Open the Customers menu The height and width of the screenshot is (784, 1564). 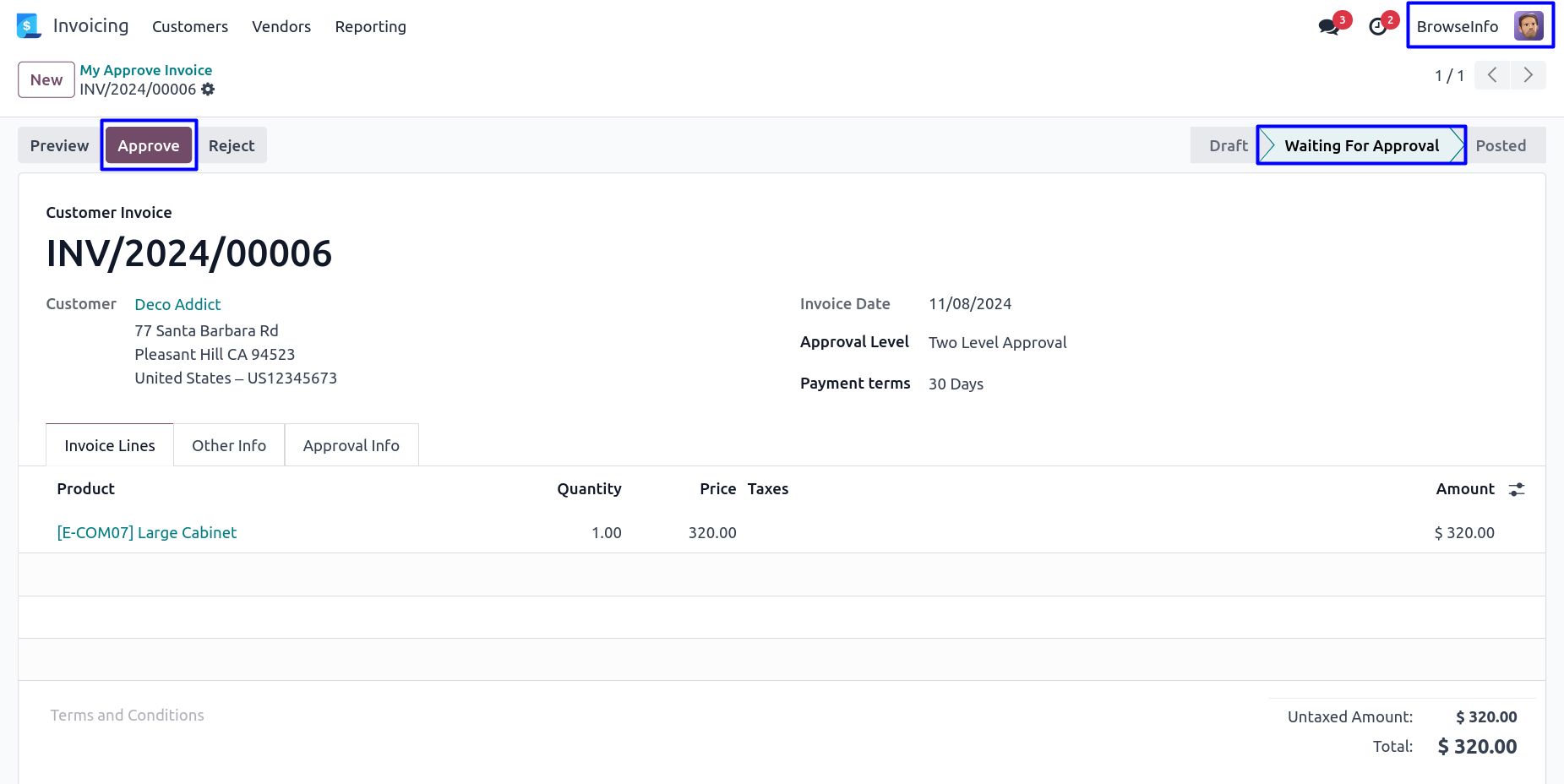click(x=190, y=27)
